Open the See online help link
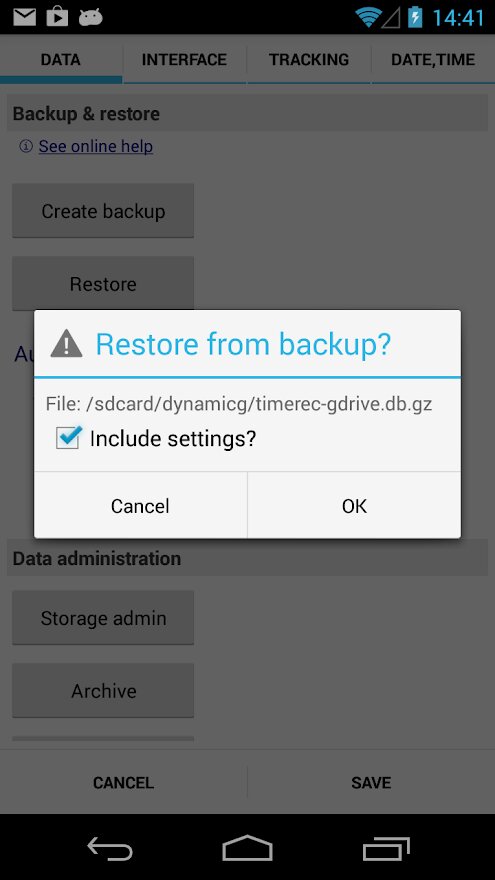This screenshot has height=880, width=495. pyautogui.click(x=96, y=146)
